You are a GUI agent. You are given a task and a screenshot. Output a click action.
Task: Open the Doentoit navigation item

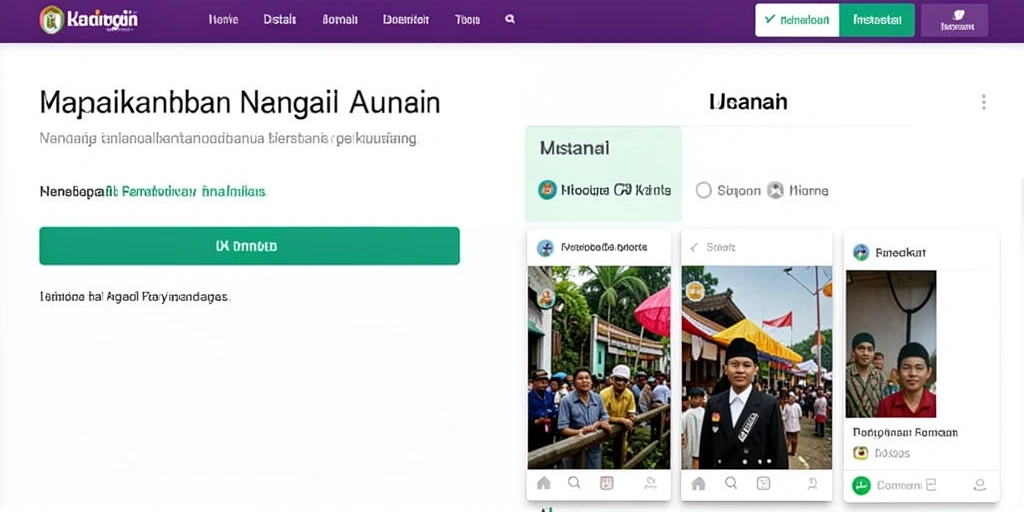[406, 20]
